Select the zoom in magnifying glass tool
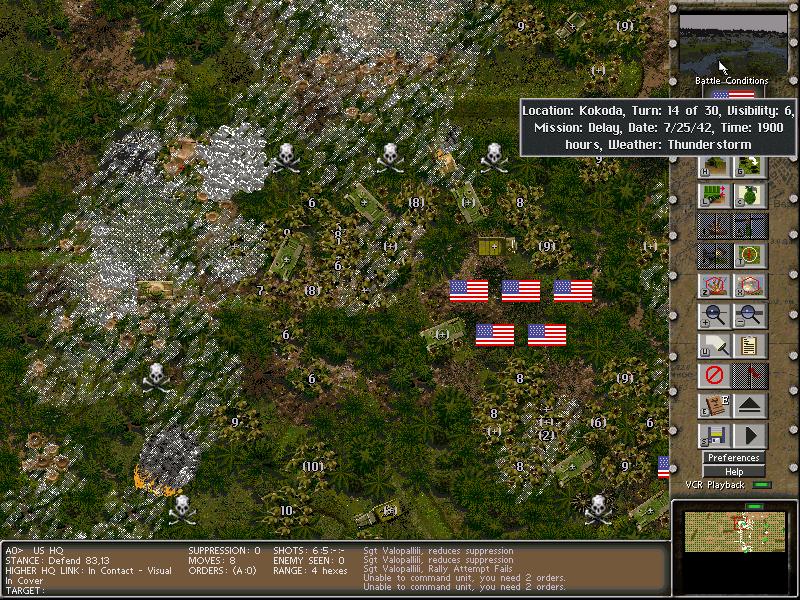 713,314
